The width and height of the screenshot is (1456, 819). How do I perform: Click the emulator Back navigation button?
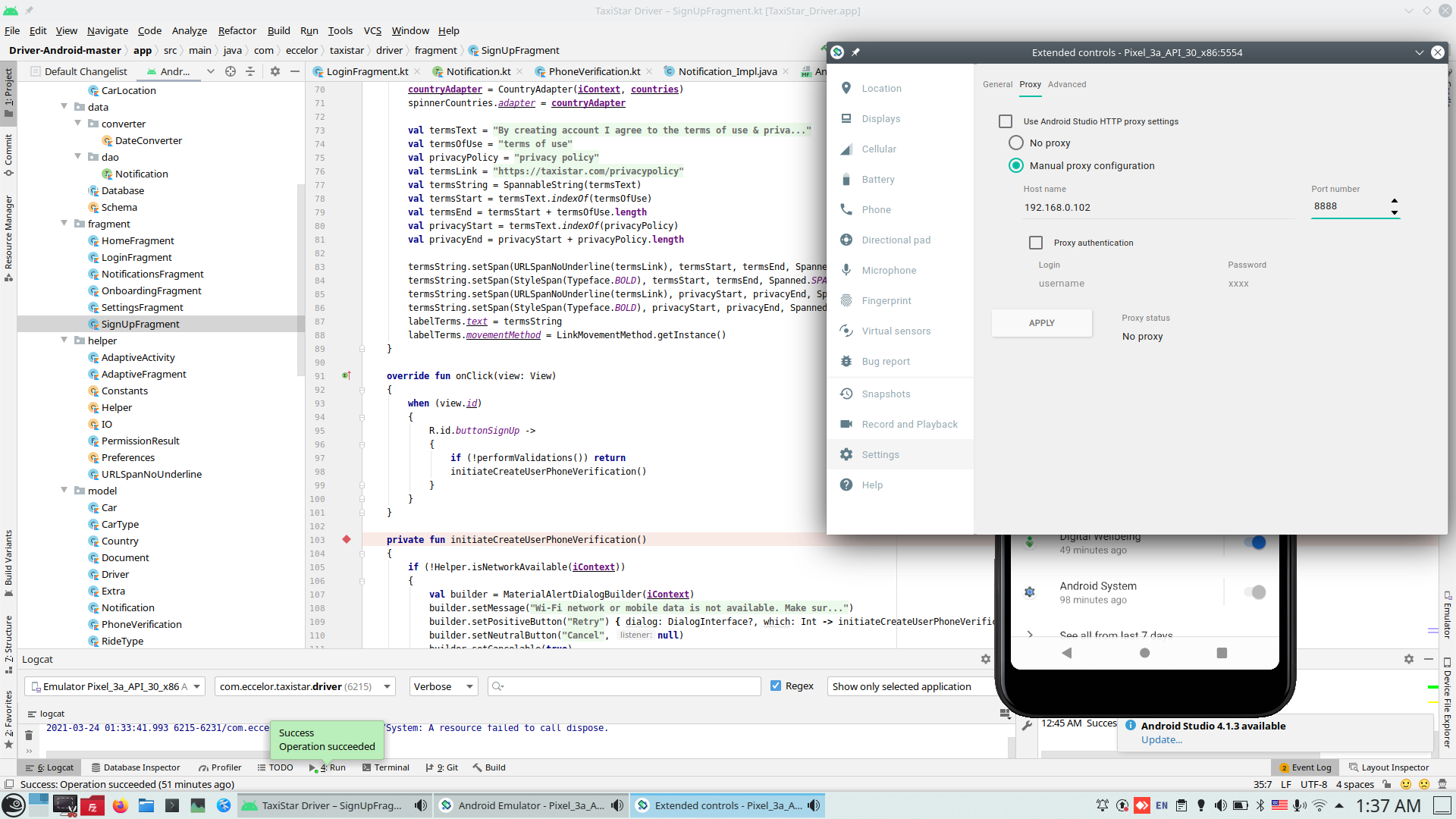point(1066,653)
